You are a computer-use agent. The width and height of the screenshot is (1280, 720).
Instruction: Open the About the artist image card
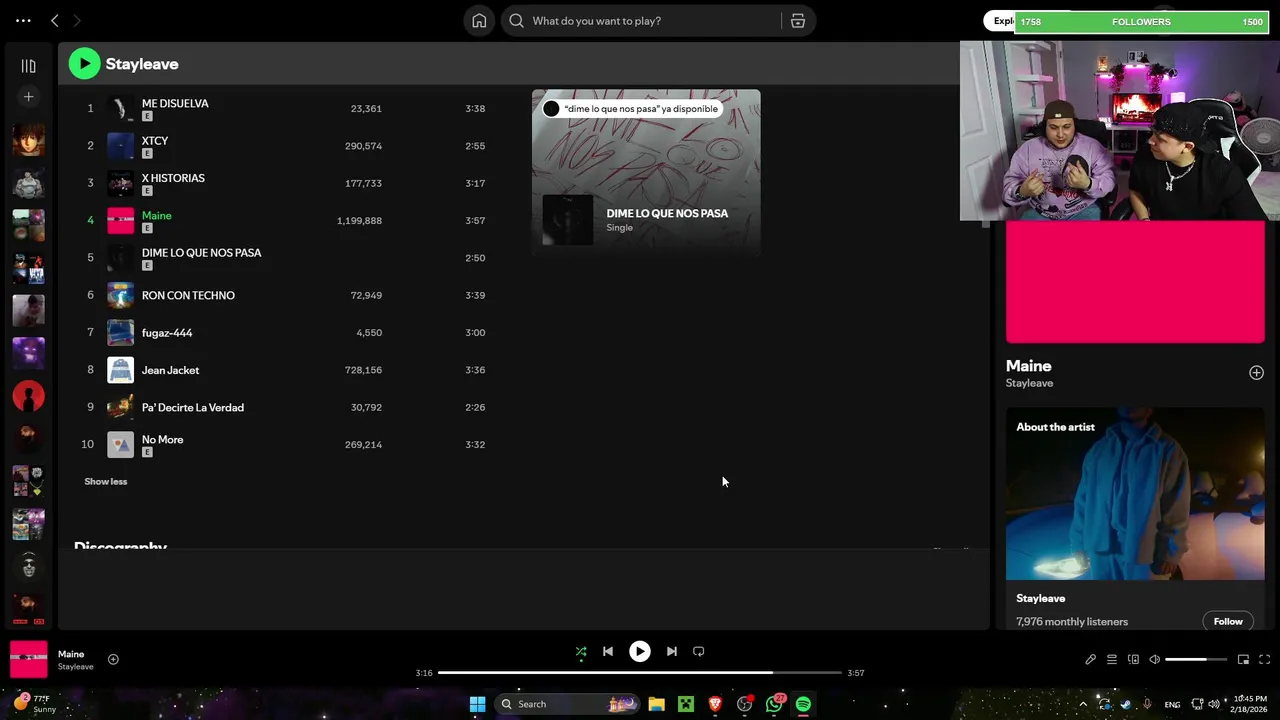pos(1135,494)
